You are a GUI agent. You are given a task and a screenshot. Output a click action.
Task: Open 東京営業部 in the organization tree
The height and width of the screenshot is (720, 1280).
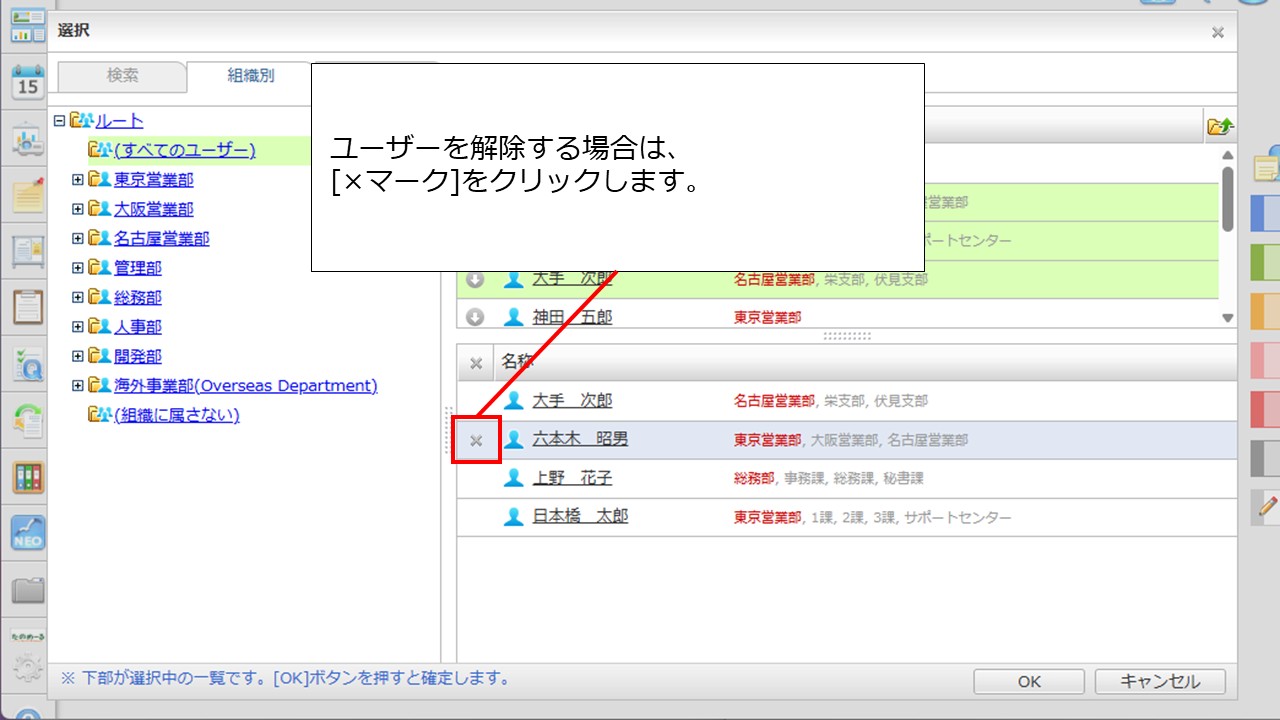click(153, 180)
